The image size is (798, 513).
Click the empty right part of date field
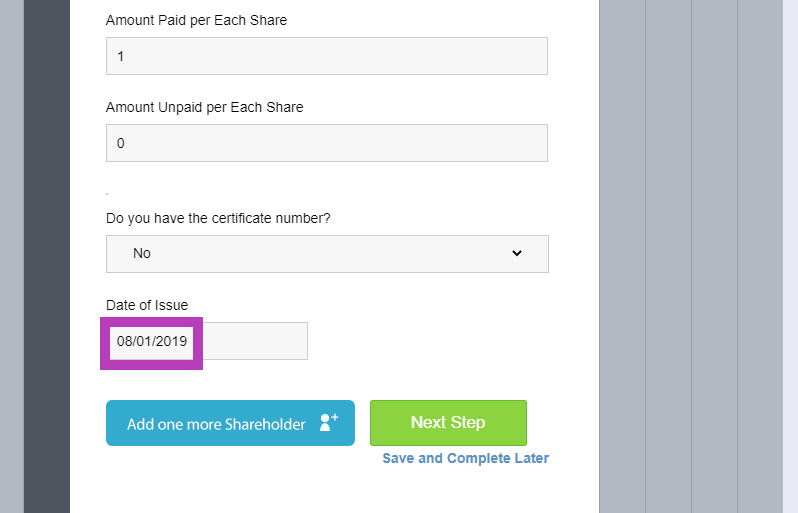(255, 341)
